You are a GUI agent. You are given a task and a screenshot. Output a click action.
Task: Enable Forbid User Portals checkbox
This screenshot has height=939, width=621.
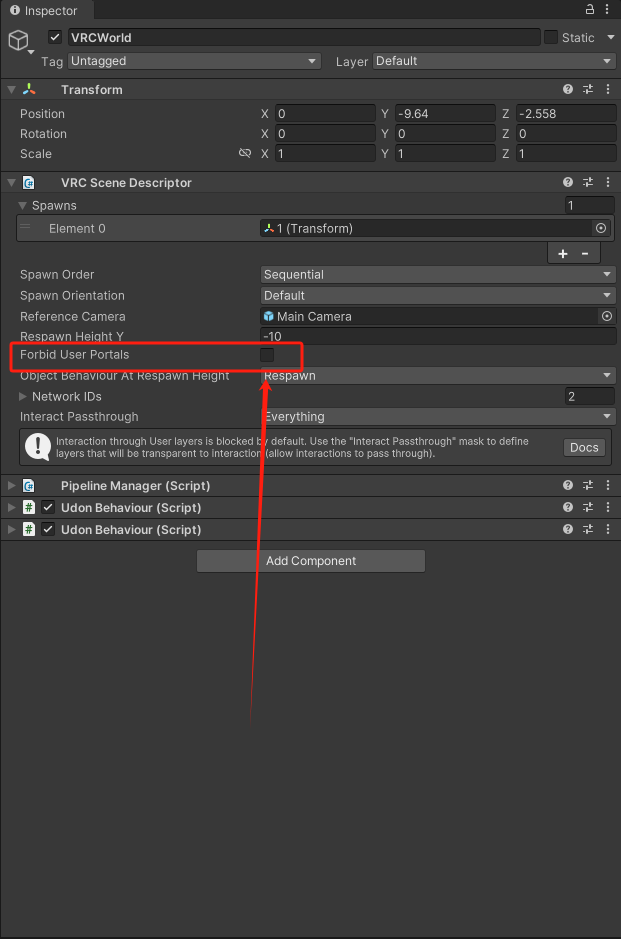click(x=267, y=355)
